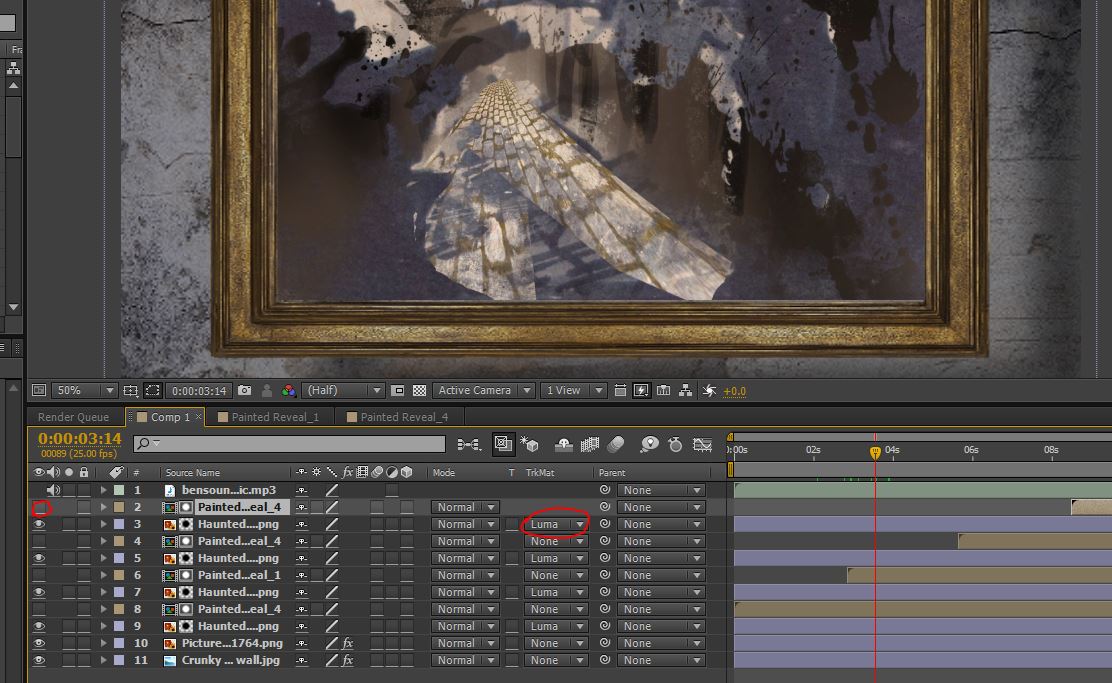Toggle the transparency grid checkerboard icon
This screenshot has height=683, width=1112.
419,391
